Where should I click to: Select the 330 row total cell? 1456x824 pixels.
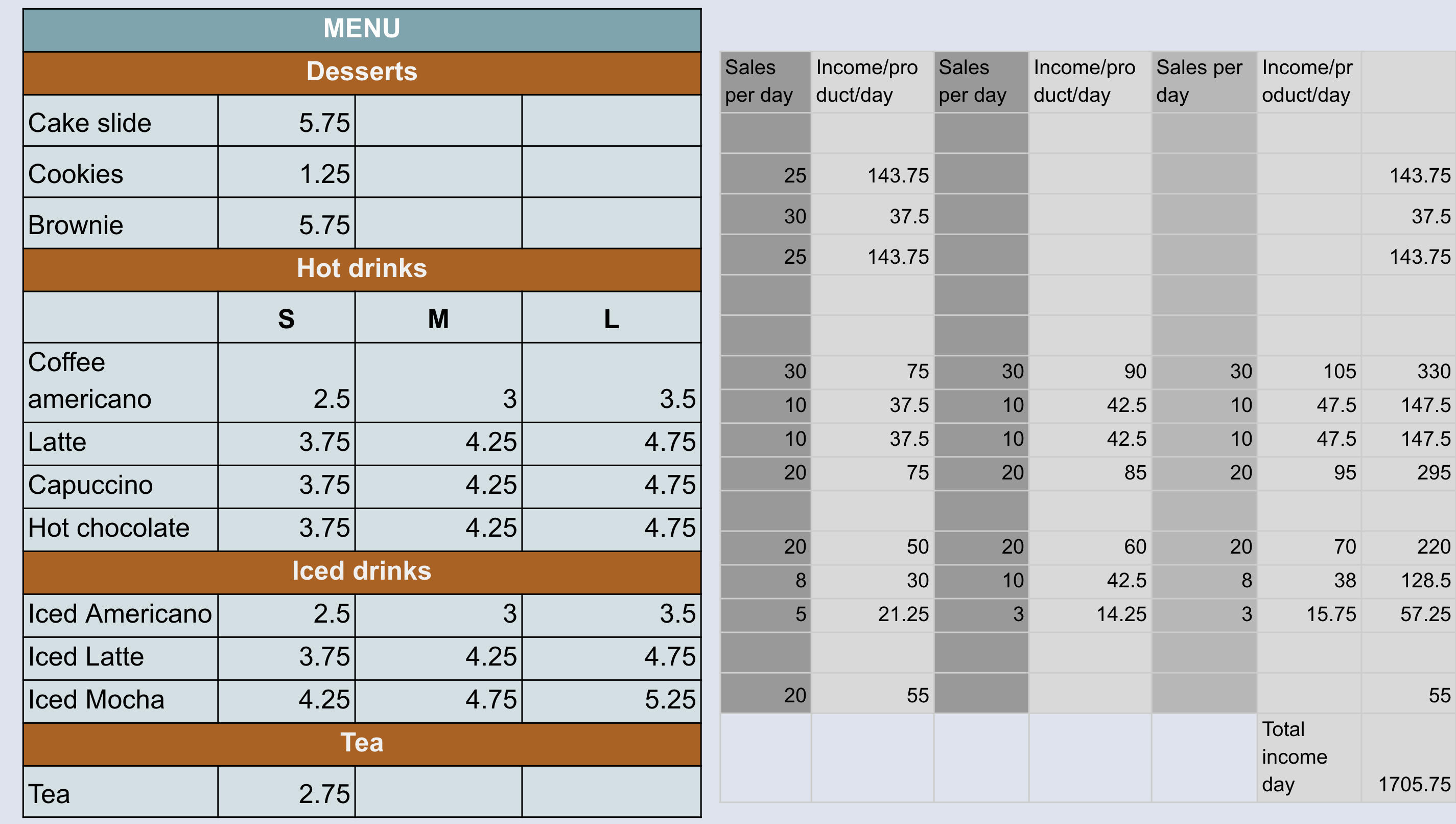coord(1408,372)
